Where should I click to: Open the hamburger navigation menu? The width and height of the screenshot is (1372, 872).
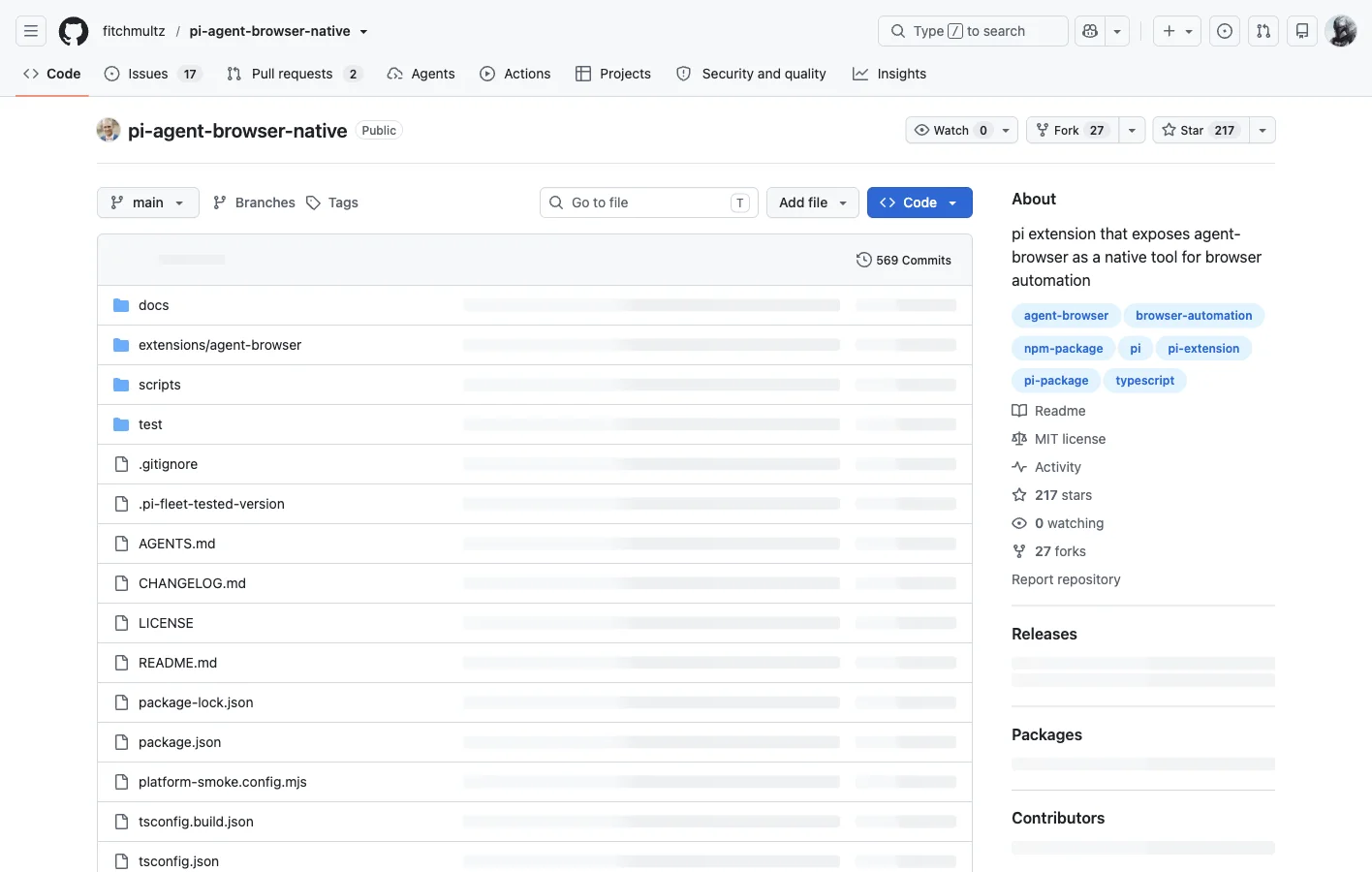coord(31,31)
